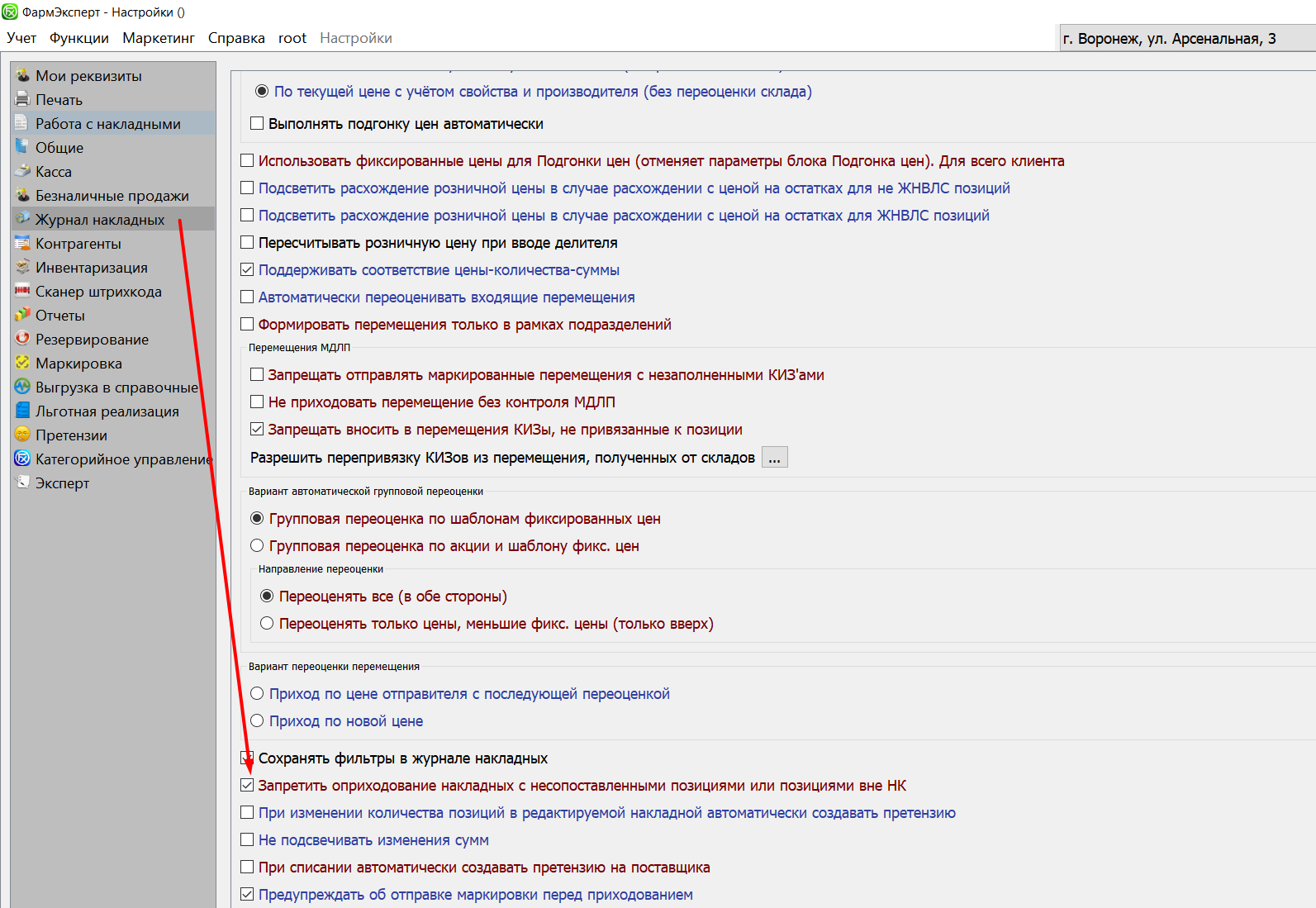Click the yellow Маркировка icon
The height and width of the screenshot is (908, 1316).
(22, 364)
